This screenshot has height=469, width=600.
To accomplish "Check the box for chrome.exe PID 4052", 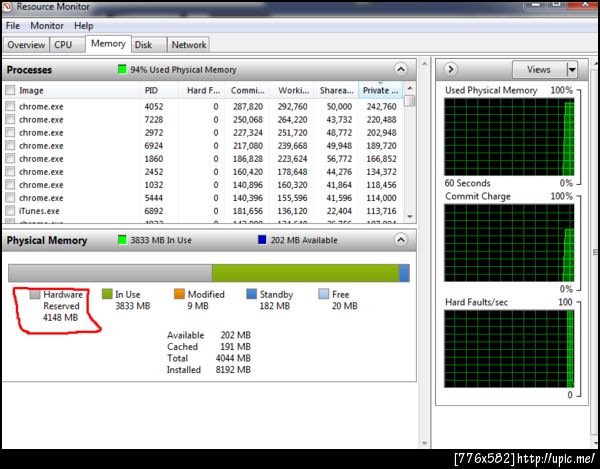I will pos(10,106).
